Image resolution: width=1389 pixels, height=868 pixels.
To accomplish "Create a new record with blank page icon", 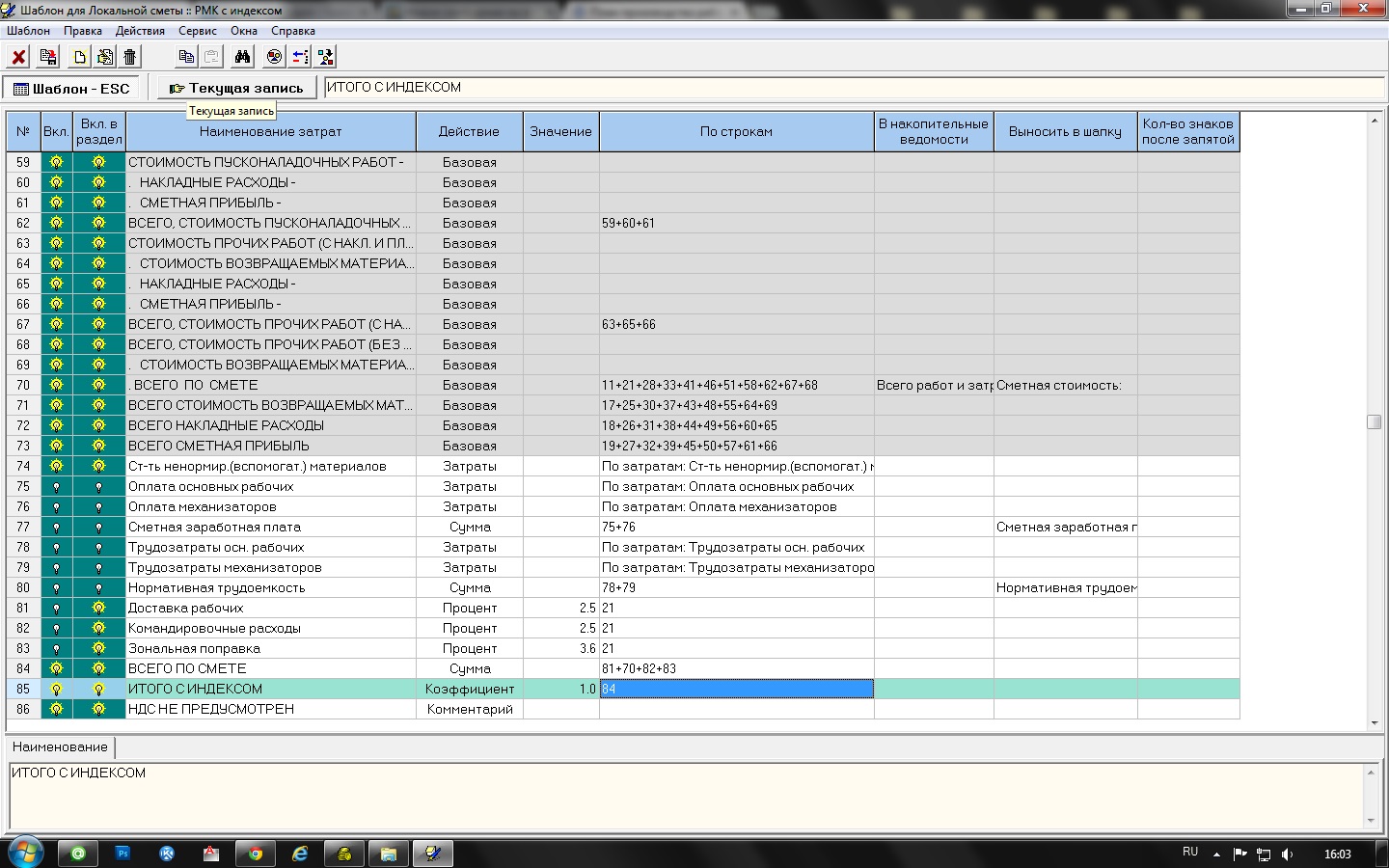I will coord(79,57).
